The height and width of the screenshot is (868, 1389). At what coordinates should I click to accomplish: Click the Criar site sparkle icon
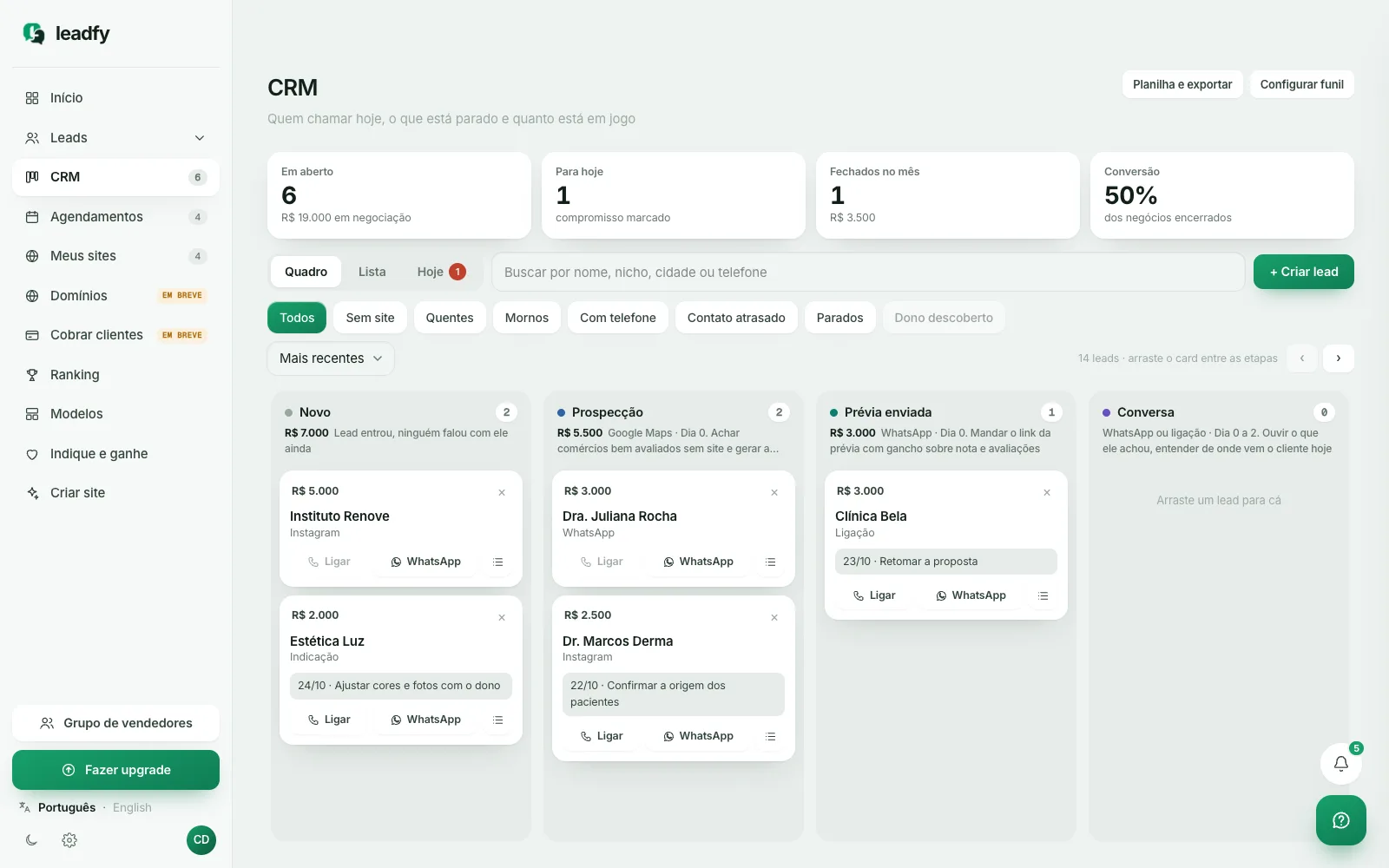(32, 493)
